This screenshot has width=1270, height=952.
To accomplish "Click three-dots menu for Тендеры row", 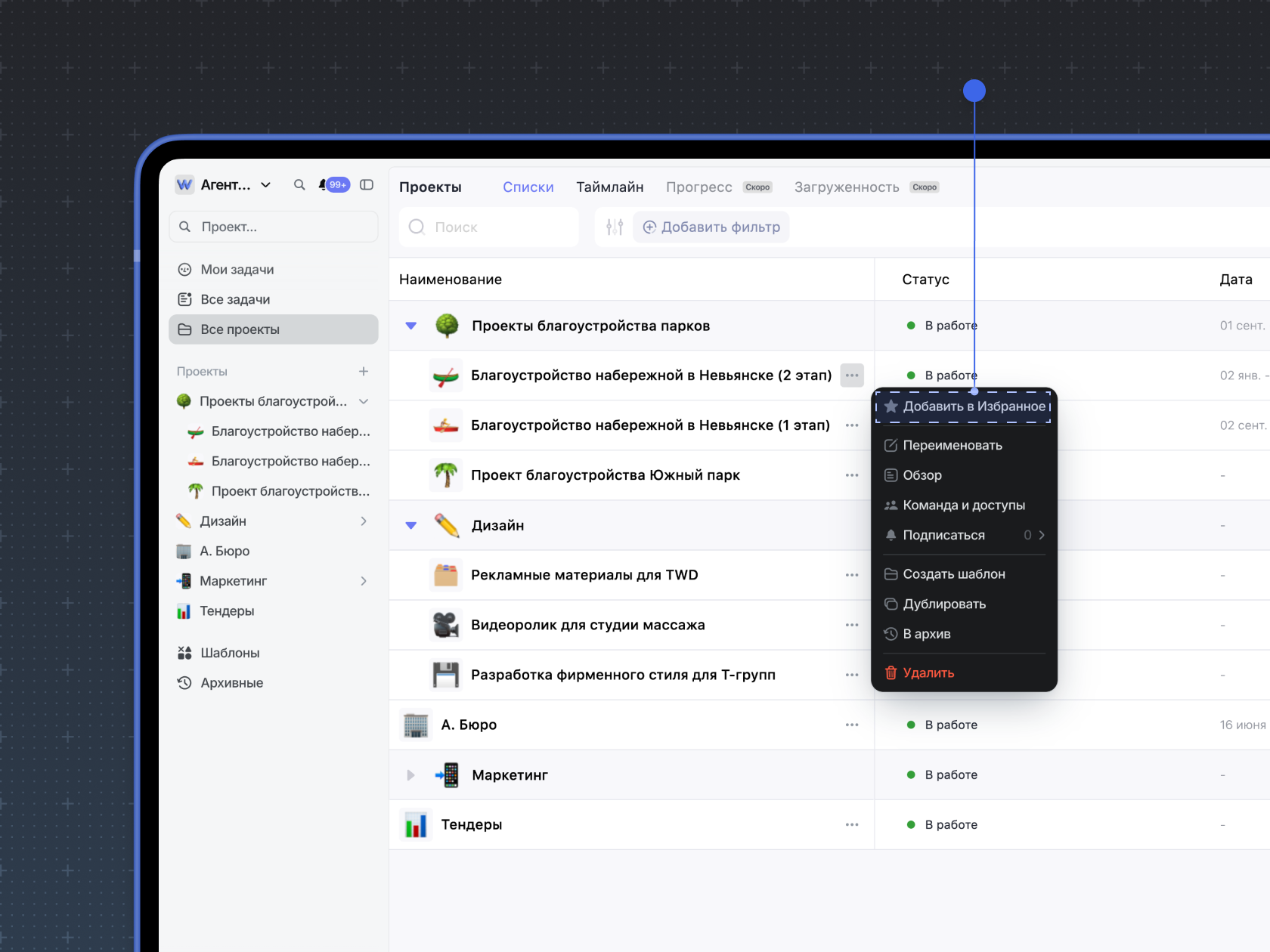I will (852, 825).
